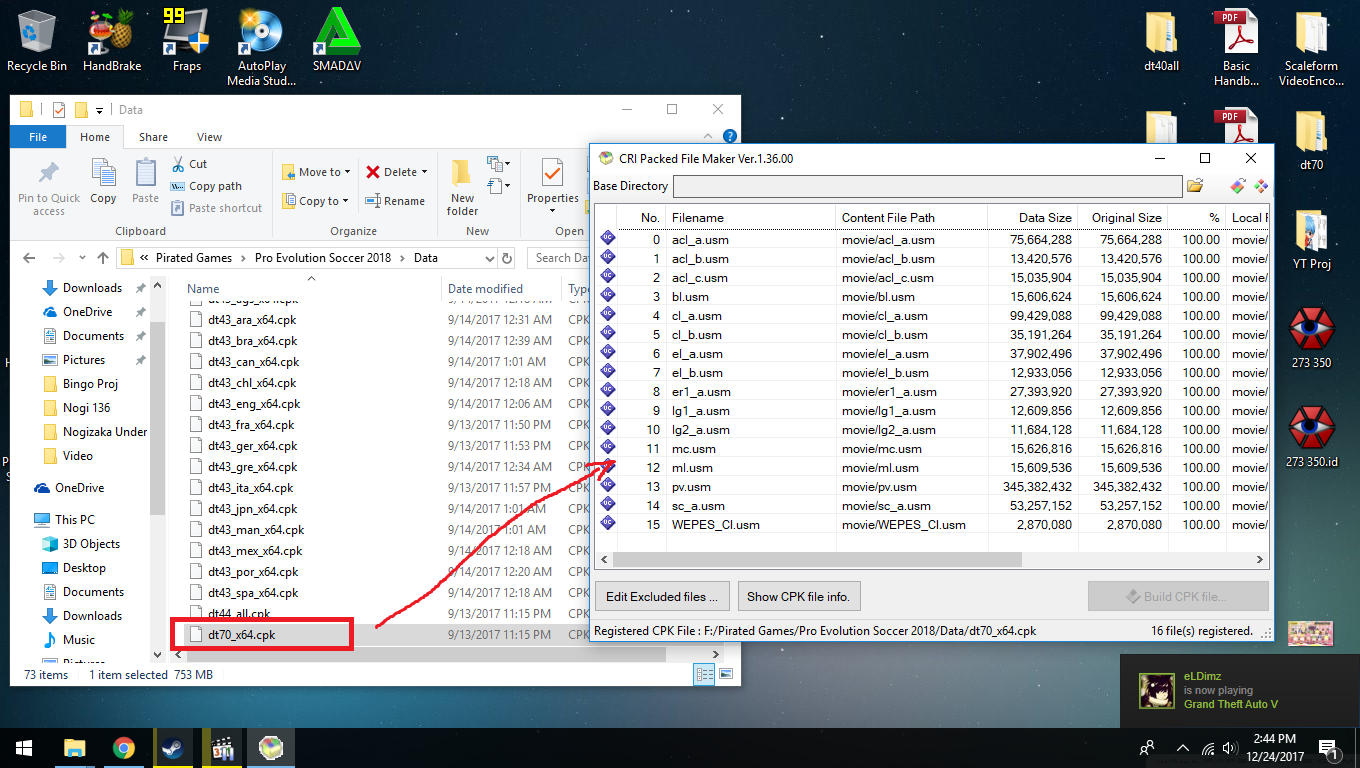
Task: Sort CPK list by Filename column
Action: pyautogui.click(x=750, y=217)
